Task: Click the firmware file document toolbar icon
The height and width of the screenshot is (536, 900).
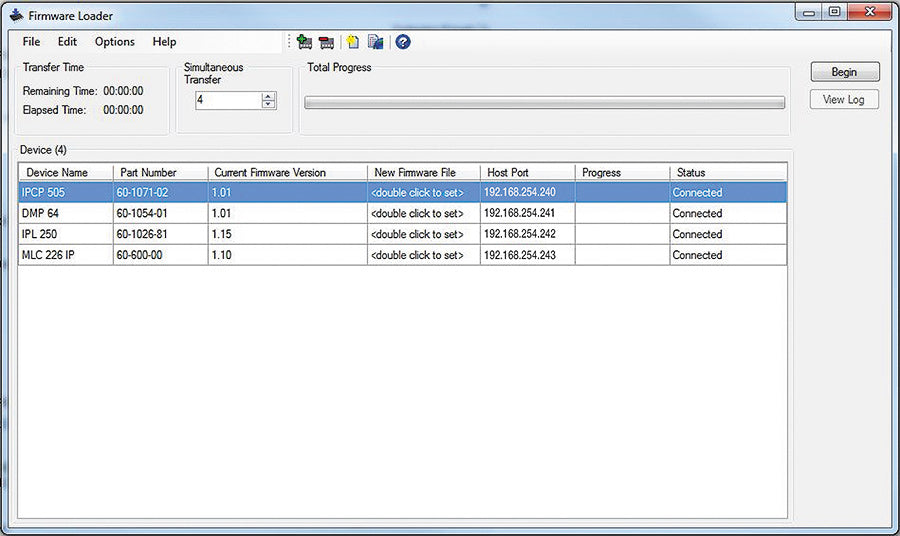Action: click(375, 42)
